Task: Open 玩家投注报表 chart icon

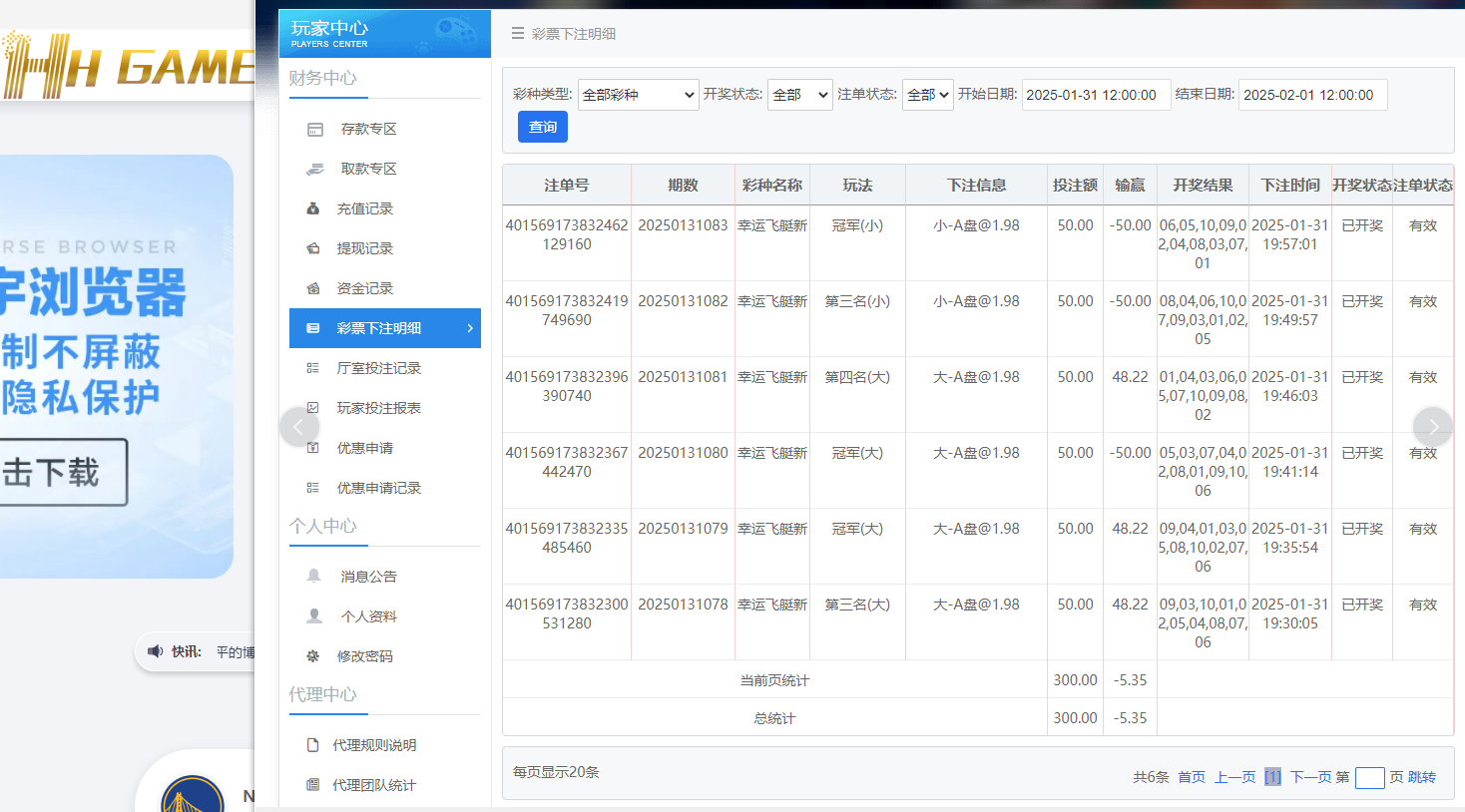Action: click(x=314, y=408)
